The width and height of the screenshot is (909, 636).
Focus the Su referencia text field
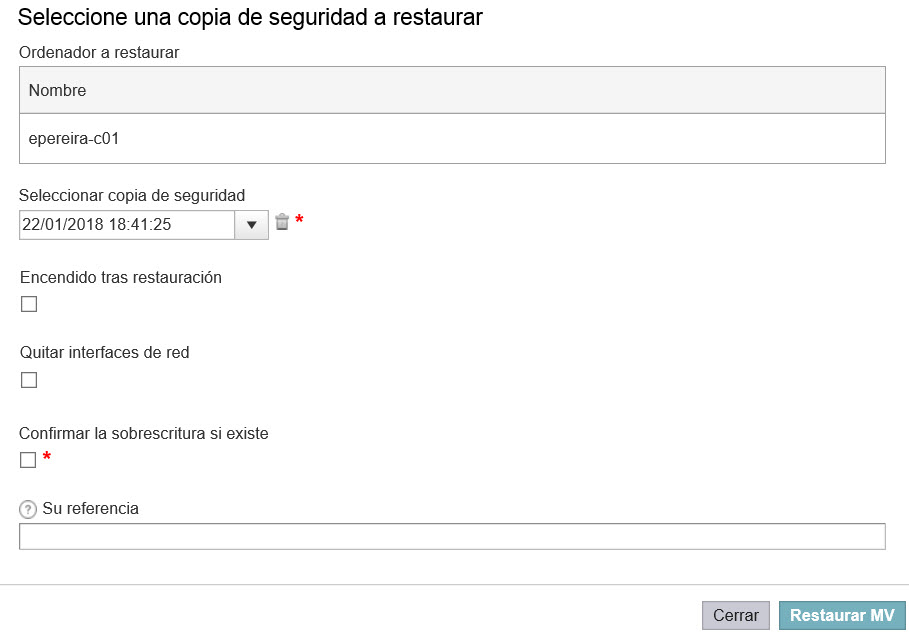[452, 536]
